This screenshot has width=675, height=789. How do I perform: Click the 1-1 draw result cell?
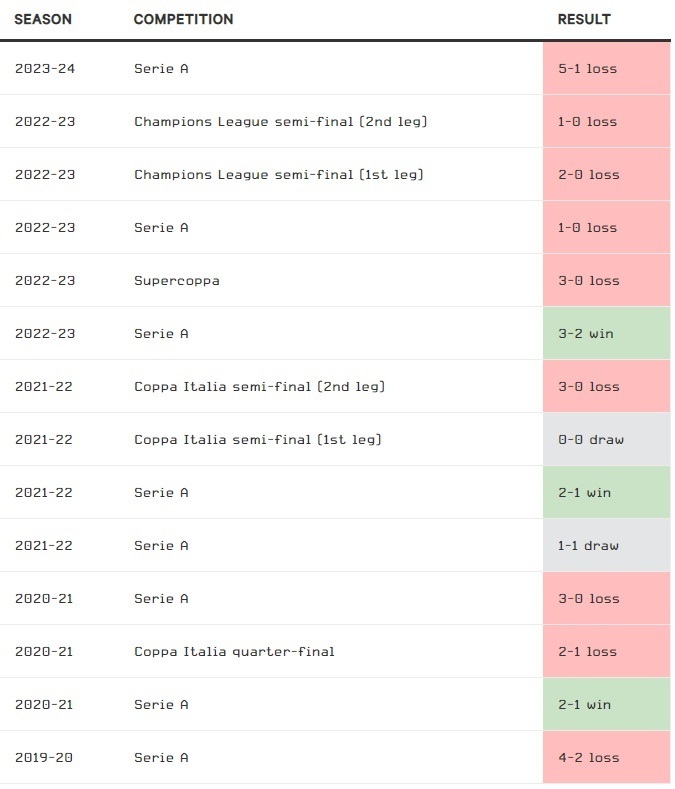click(x=605, y=546)
